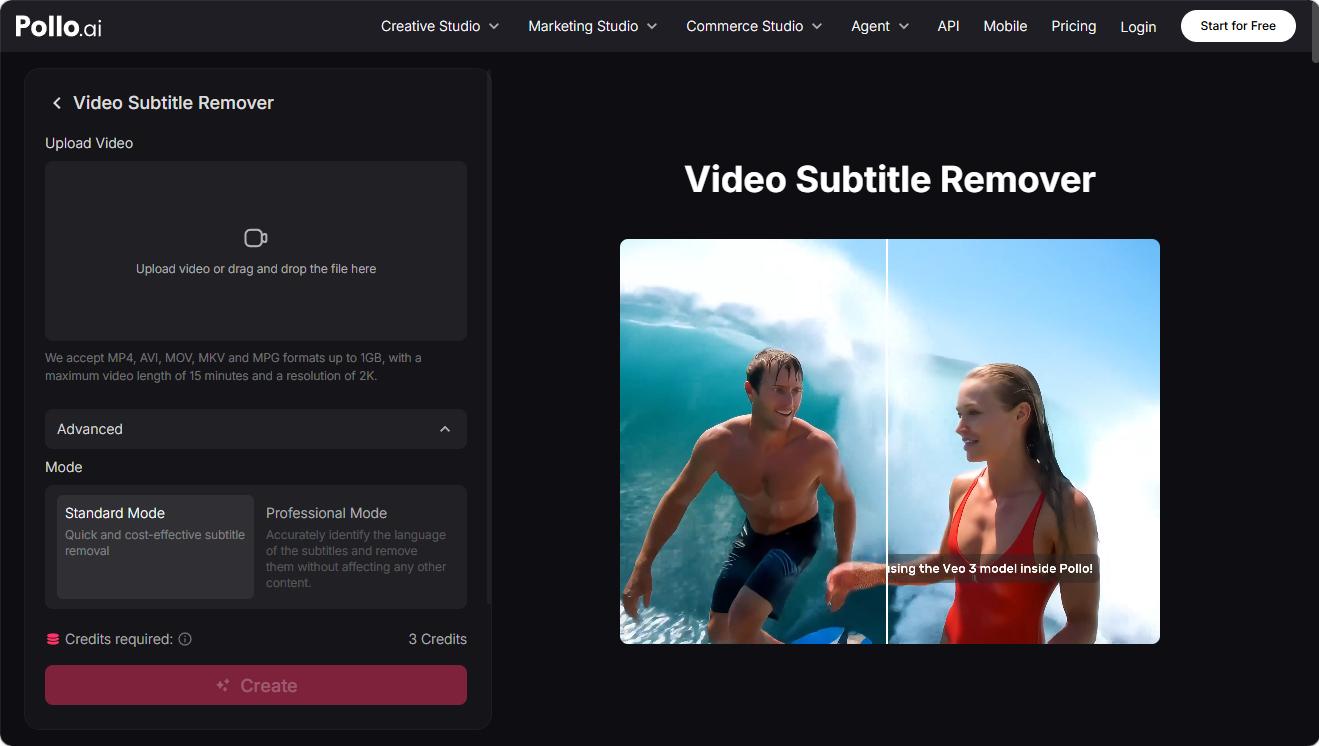Click the left panel scrollbar
Viewport: 1319px width, 746px height.
488,338
